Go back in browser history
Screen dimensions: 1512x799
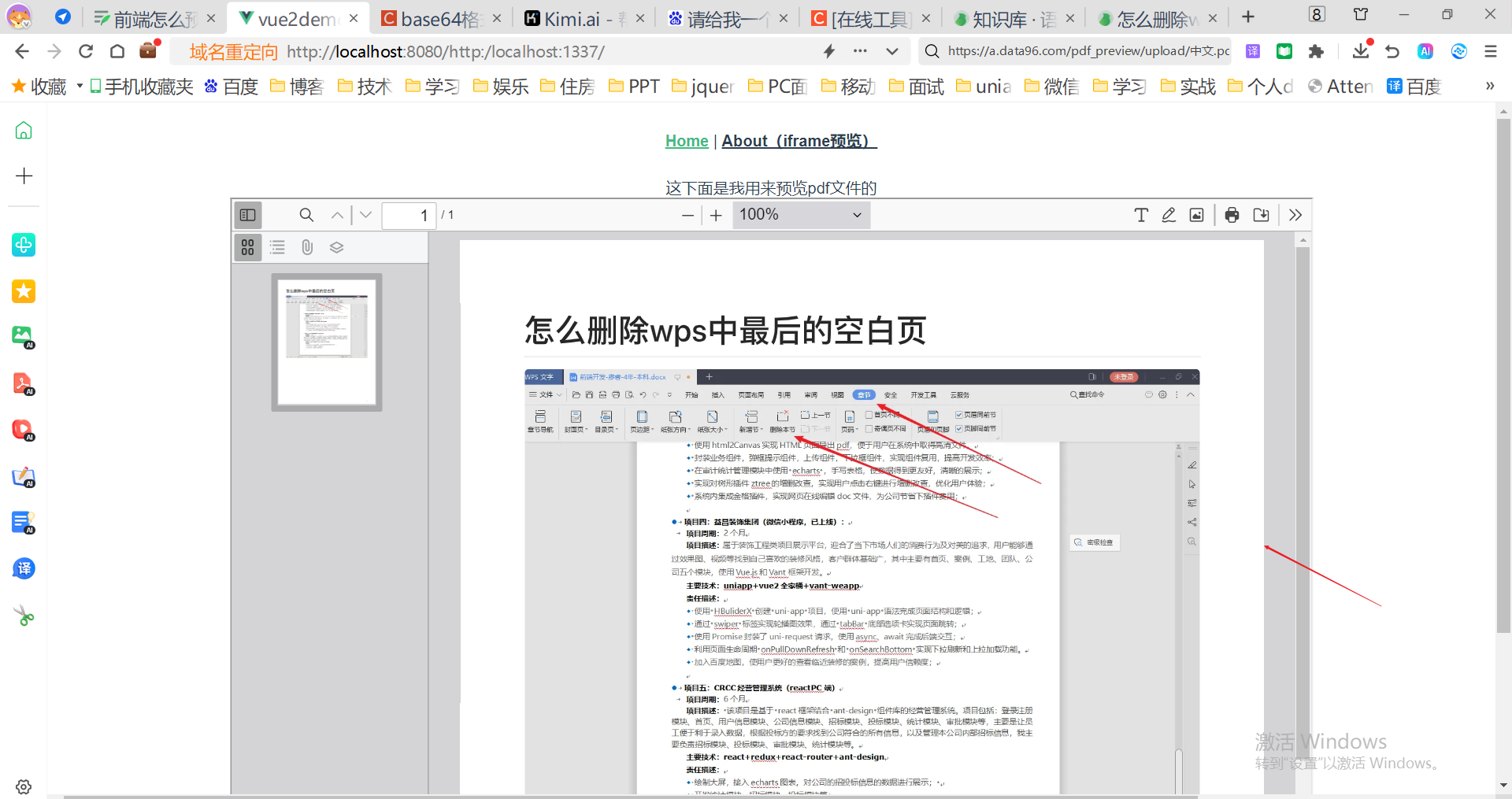click(22, 51)
